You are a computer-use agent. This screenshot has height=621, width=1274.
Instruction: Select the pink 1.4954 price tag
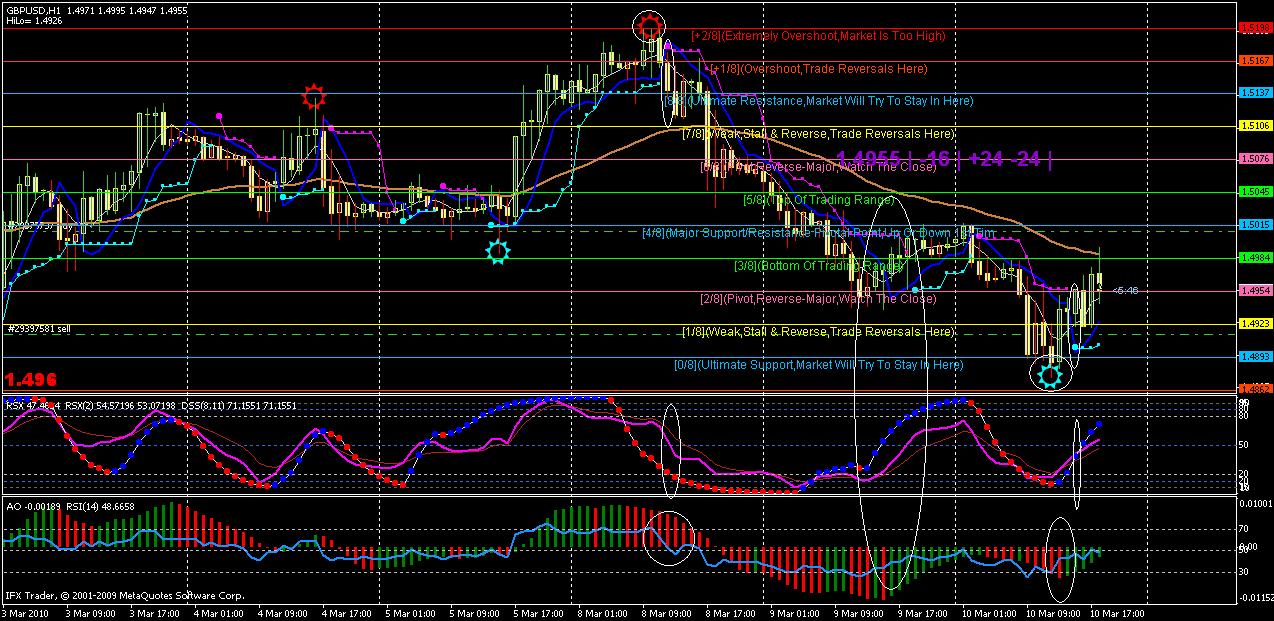coord(1254,291)
